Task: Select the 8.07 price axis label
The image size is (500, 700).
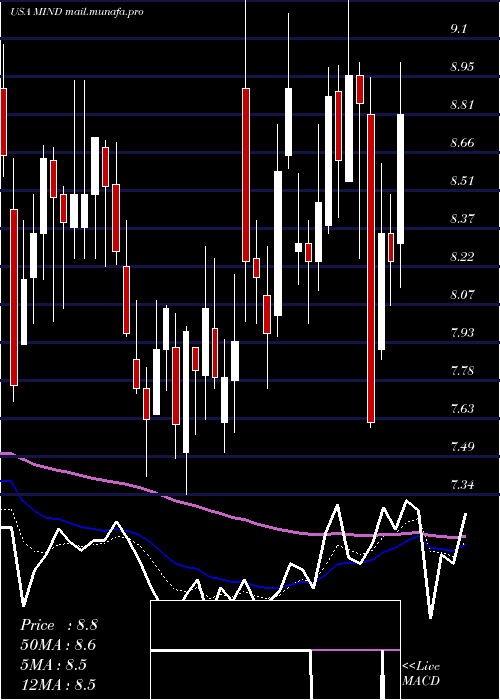Action: point(462,295)
